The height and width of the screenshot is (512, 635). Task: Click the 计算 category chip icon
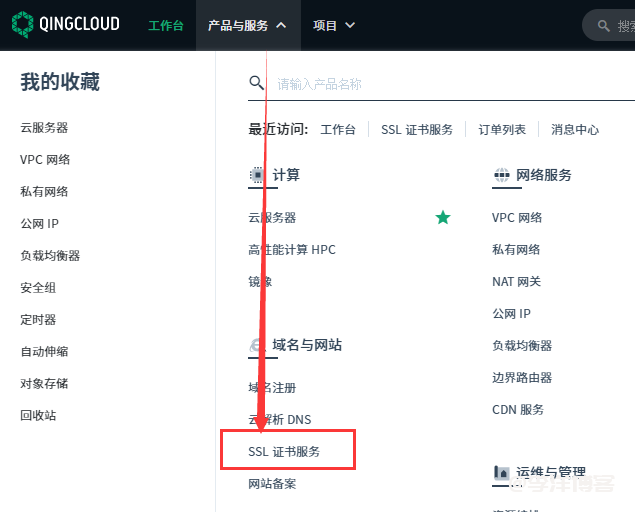257,175
